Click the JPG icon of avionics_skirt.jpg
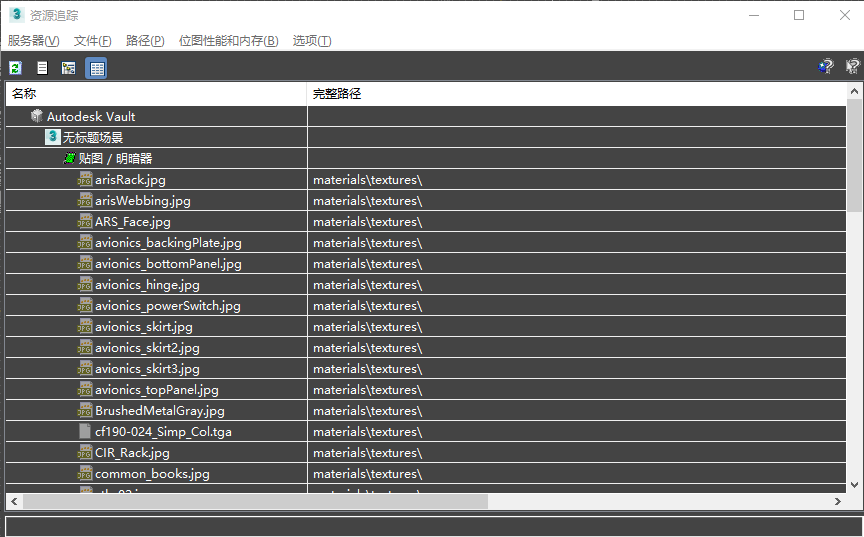The image size is (864, 537). (x=85, y=326)
